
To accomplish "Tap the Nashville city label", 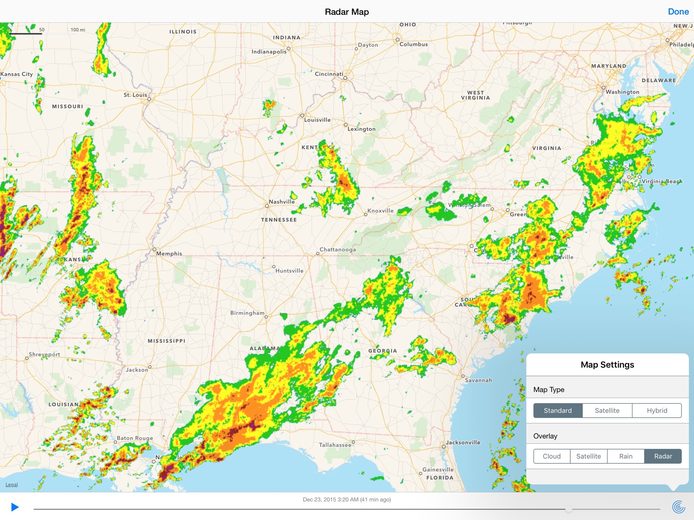I will pos(281,202).
